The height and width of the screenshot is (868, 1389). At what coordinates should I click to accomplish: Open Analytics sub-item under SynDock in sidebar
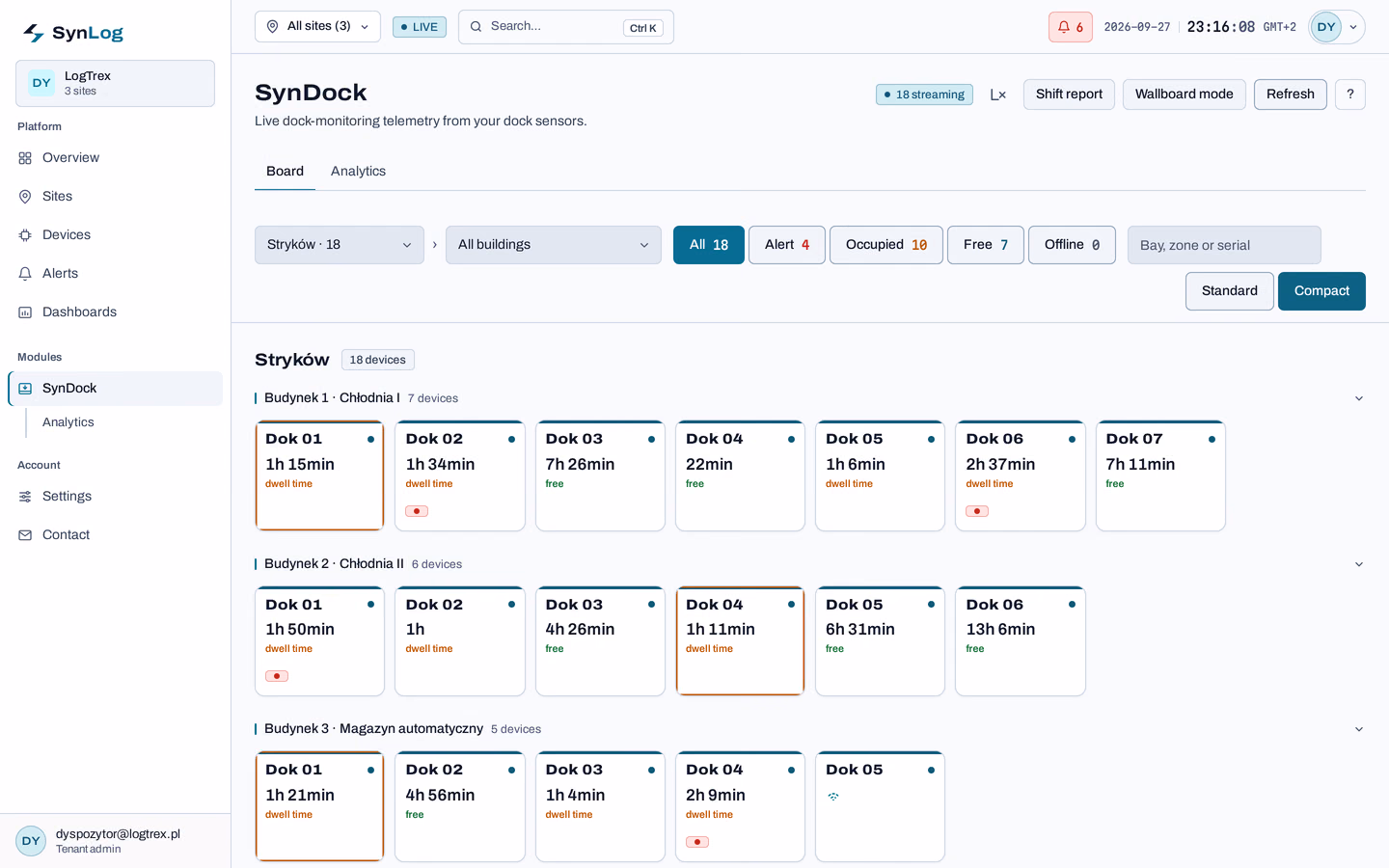tap(68, 422)
